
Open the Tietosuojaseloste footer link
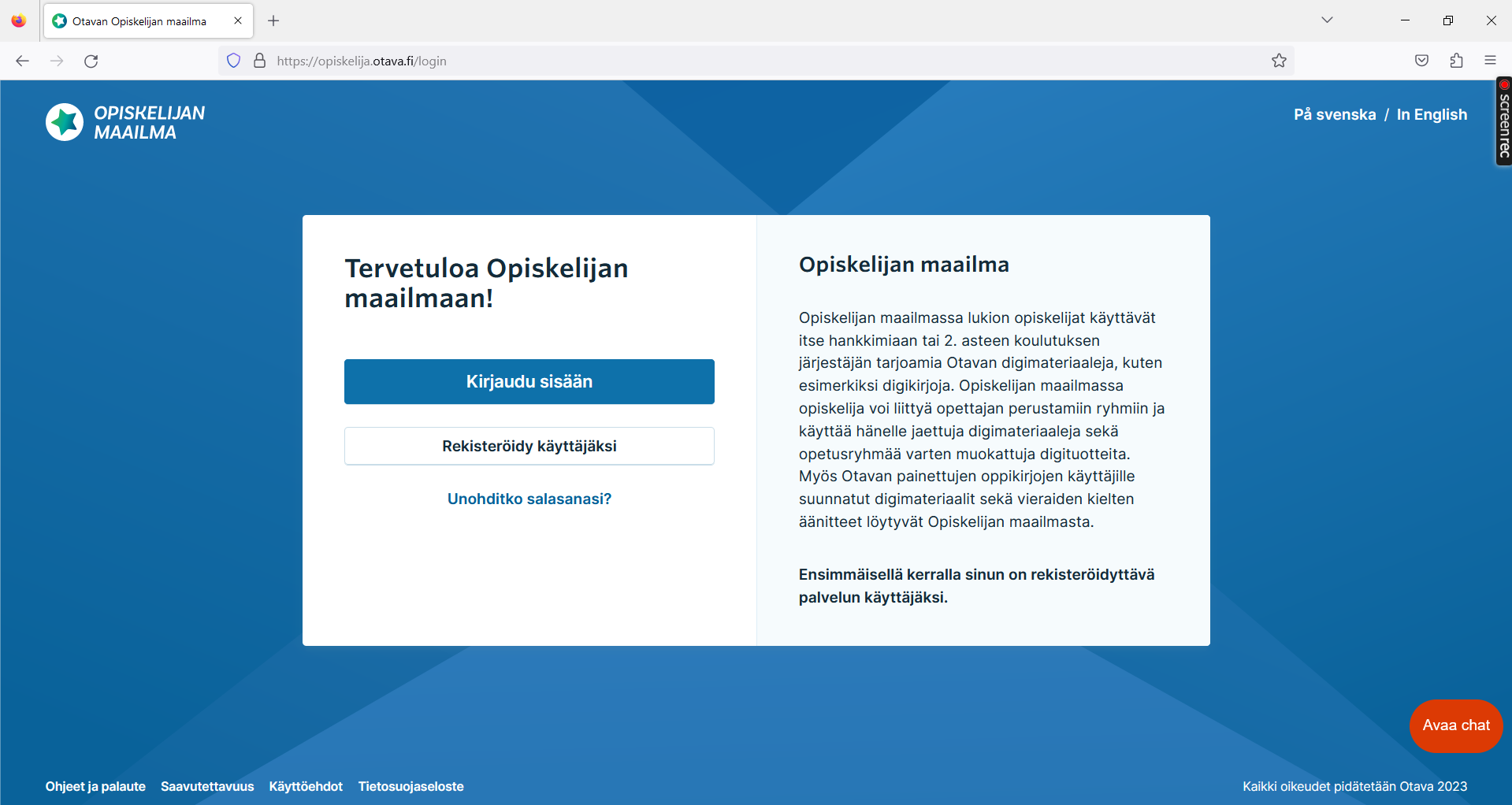tap(411, 786)
